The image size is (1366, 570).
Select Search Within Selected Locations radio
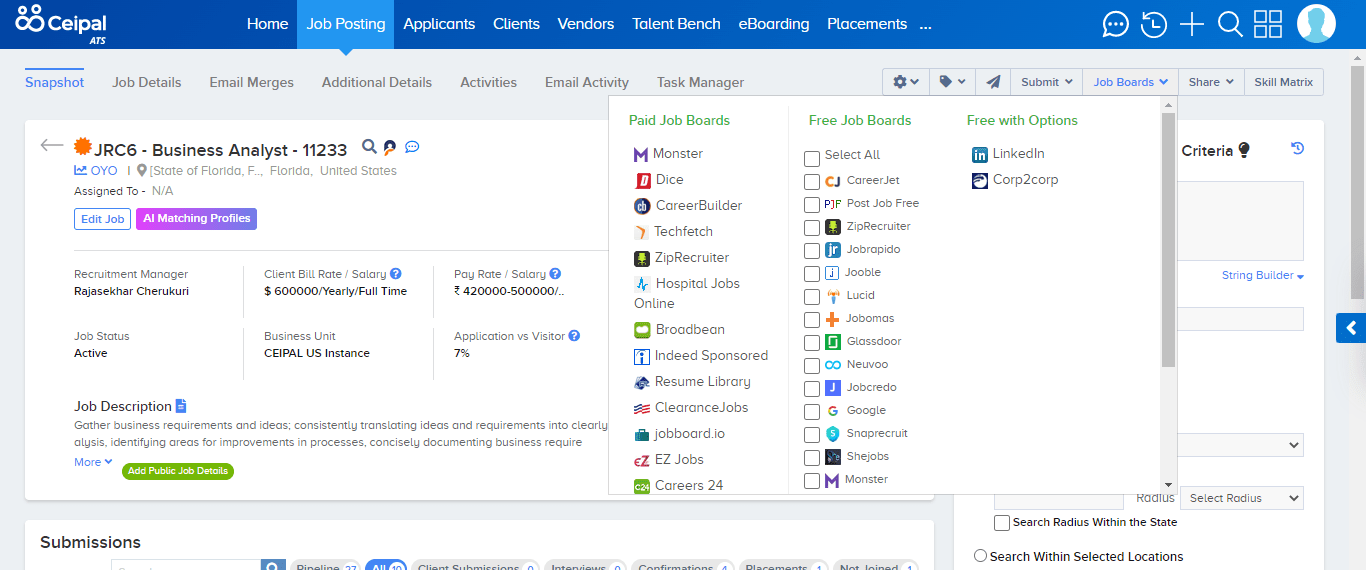tap(980, 556)
